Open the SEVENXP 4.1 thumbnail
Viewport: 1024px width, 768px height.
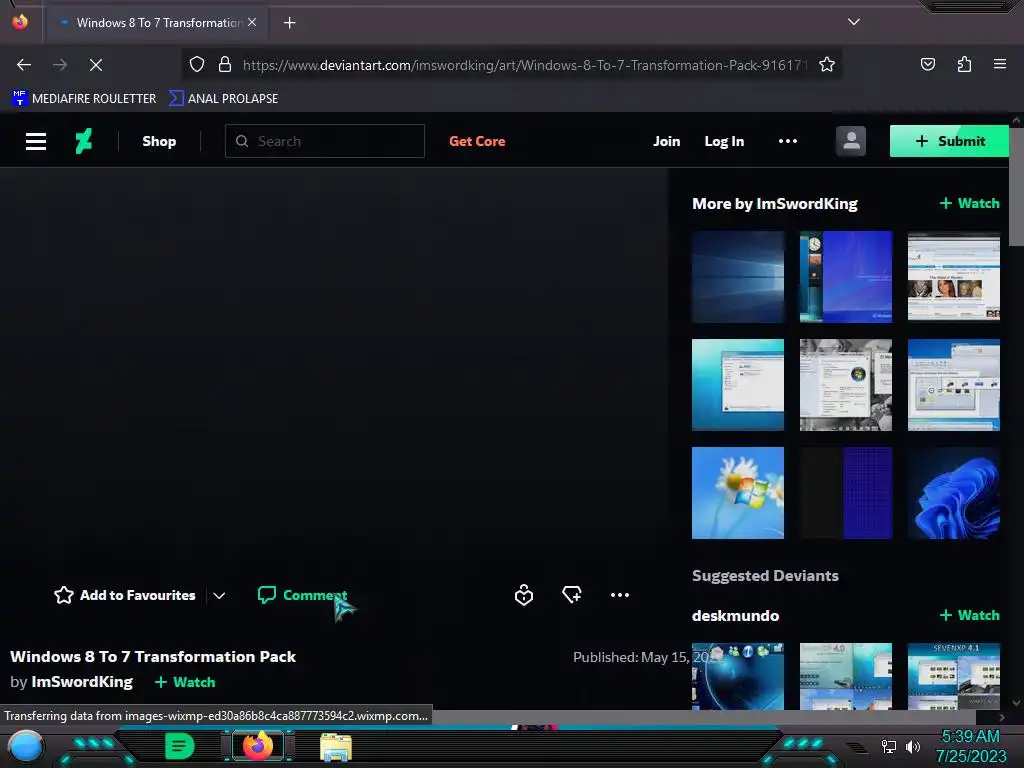pyautogui.click(x=953, y=677)
